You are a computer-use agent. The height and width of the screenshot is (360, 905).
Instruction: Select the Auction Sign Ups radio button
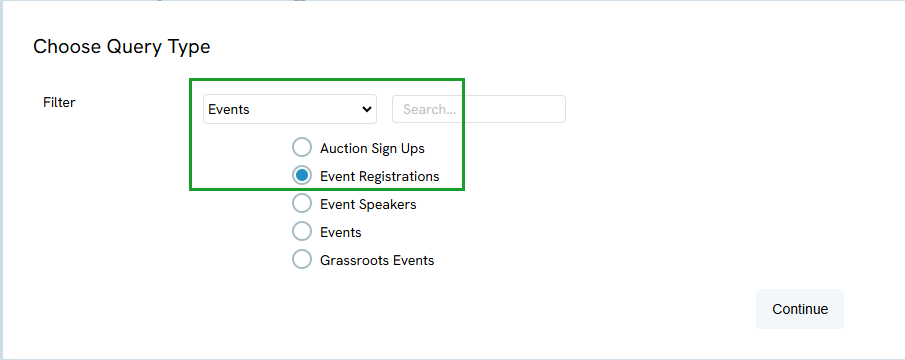[x=301, y=148]
